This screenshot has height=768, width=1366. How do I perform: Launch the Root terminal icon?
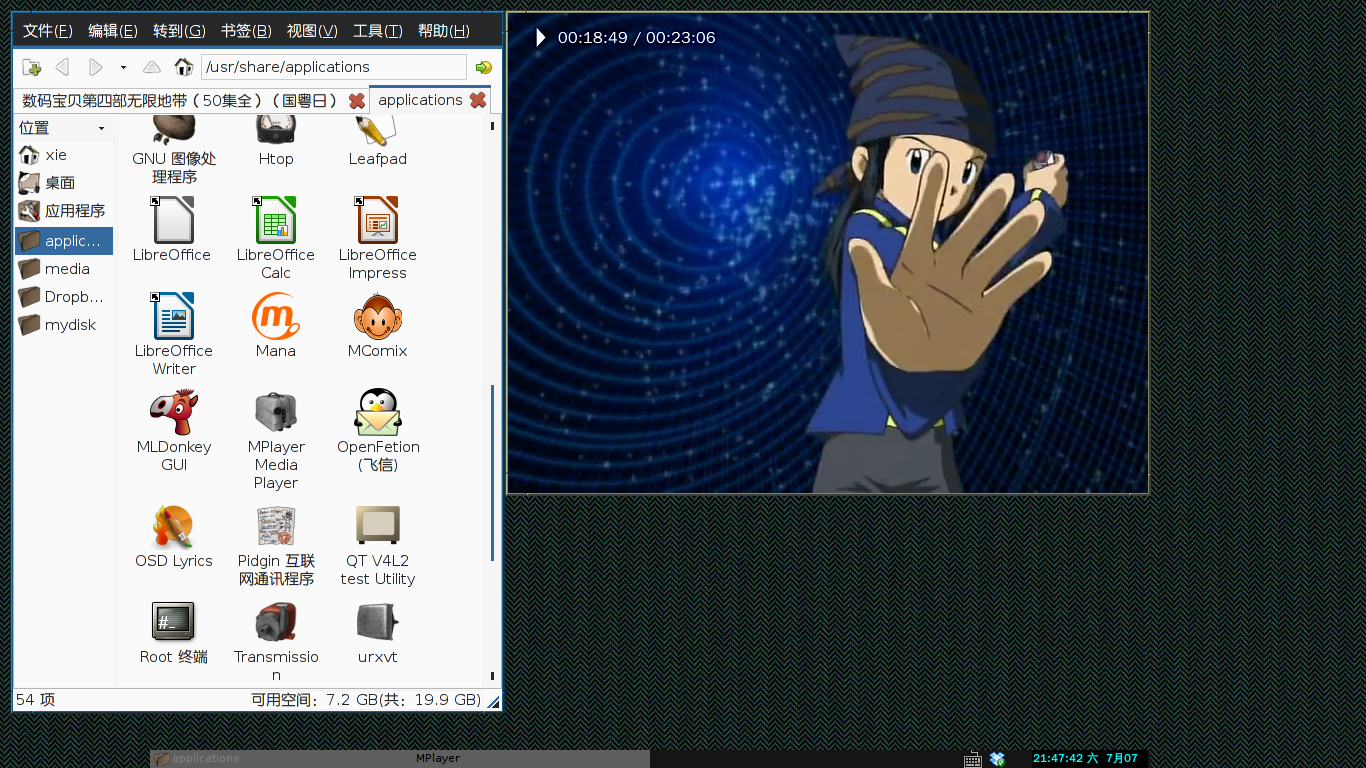173,622
